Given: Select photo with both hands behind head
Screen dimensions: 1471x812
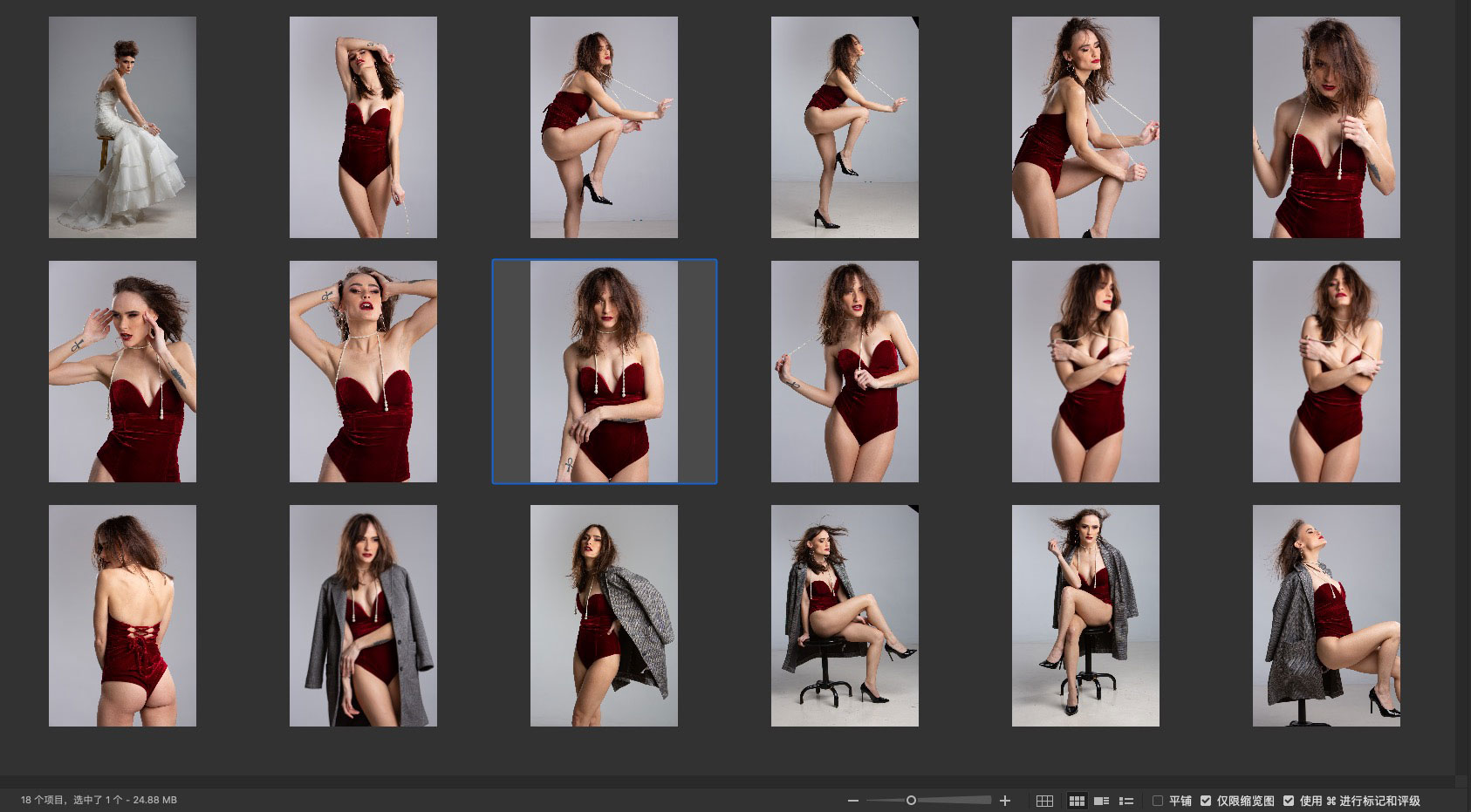Looking at the screenshot, I should [363, 372].
